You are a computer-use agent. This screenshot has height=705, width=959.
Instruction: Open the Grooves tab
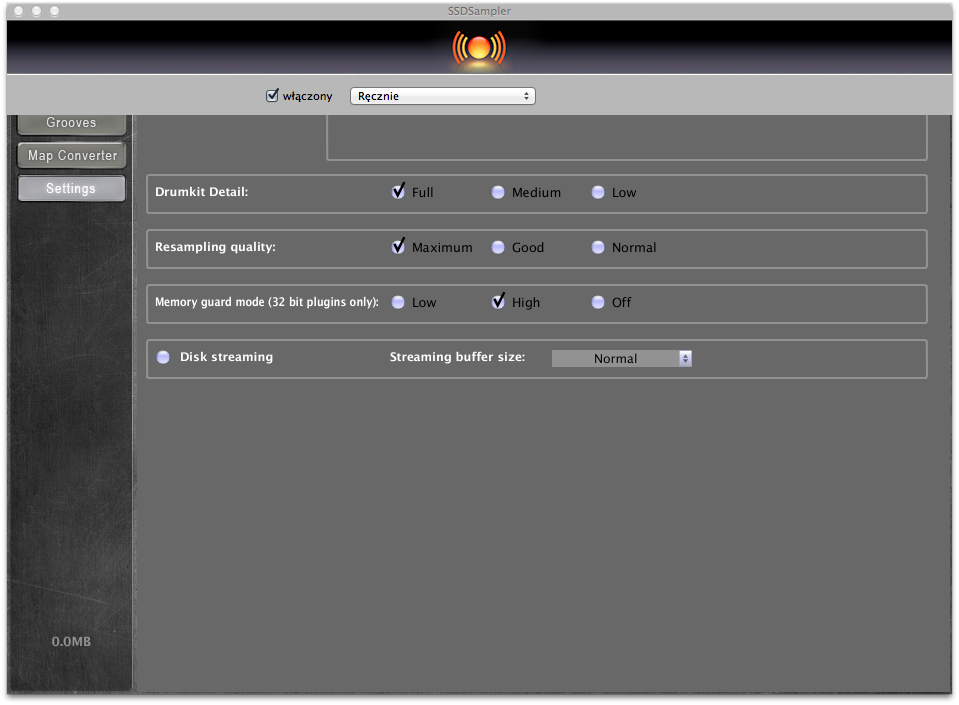tap(72, 123)
